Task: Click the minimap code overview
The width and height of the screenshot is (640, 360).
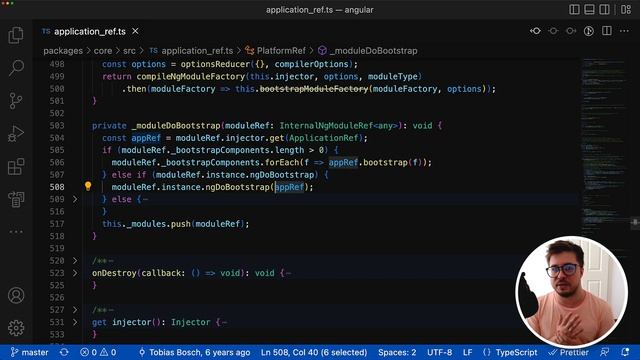Action: pos(606,147)
